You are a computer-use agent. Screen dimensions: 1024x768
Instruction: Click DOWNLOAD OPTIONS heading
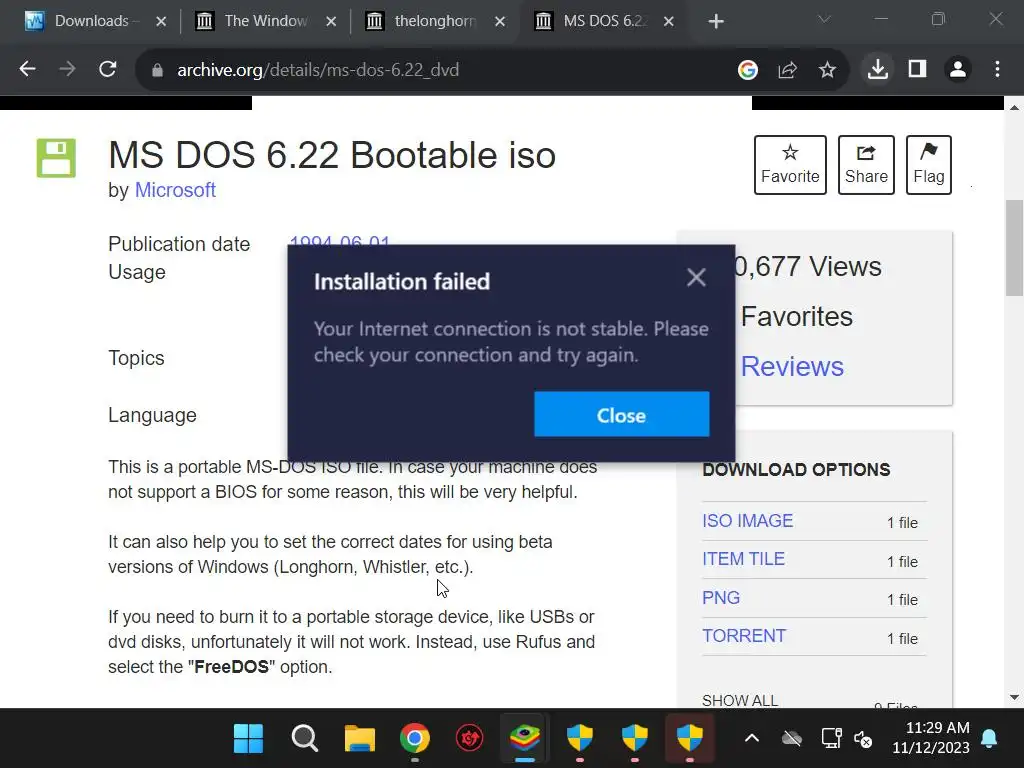pos(796,470)
